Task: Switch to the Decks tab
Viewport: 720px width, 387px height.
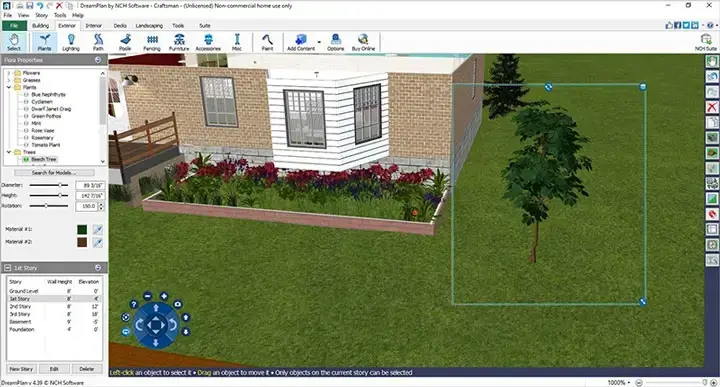Action: 120,26
